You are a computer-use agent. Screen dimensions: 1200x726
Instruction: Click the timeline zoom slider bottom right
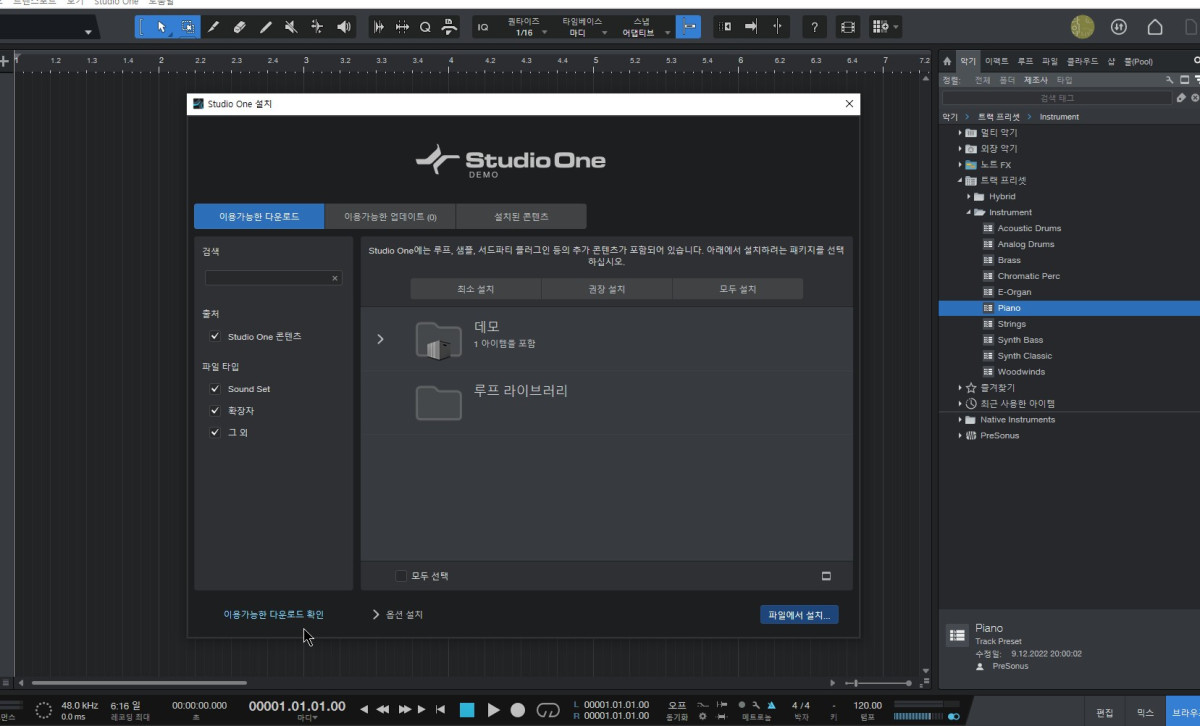[x=879, y=682]
